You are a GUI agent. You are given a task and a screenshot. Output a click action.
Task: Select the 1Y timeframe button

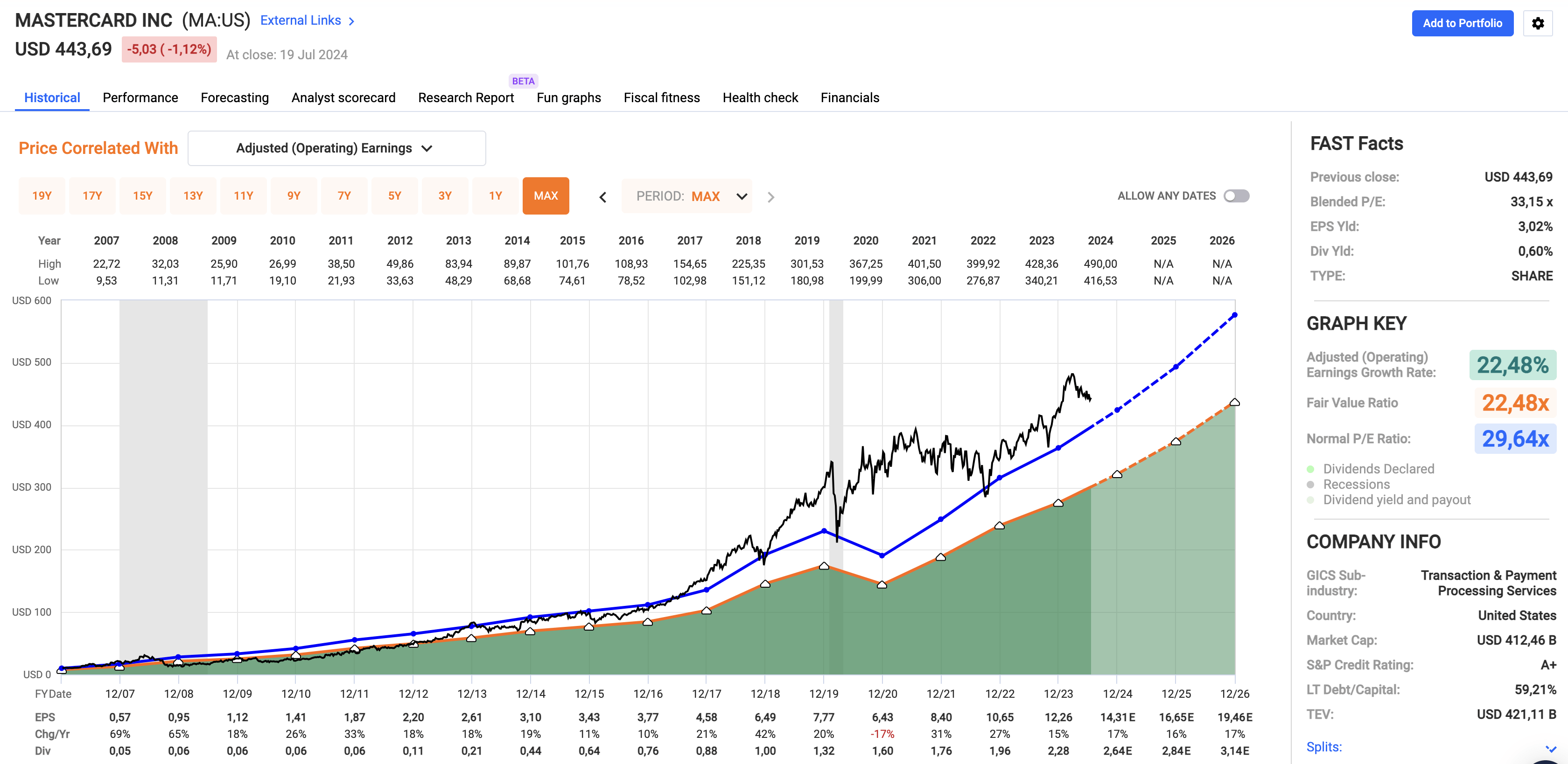pos(495,195)
